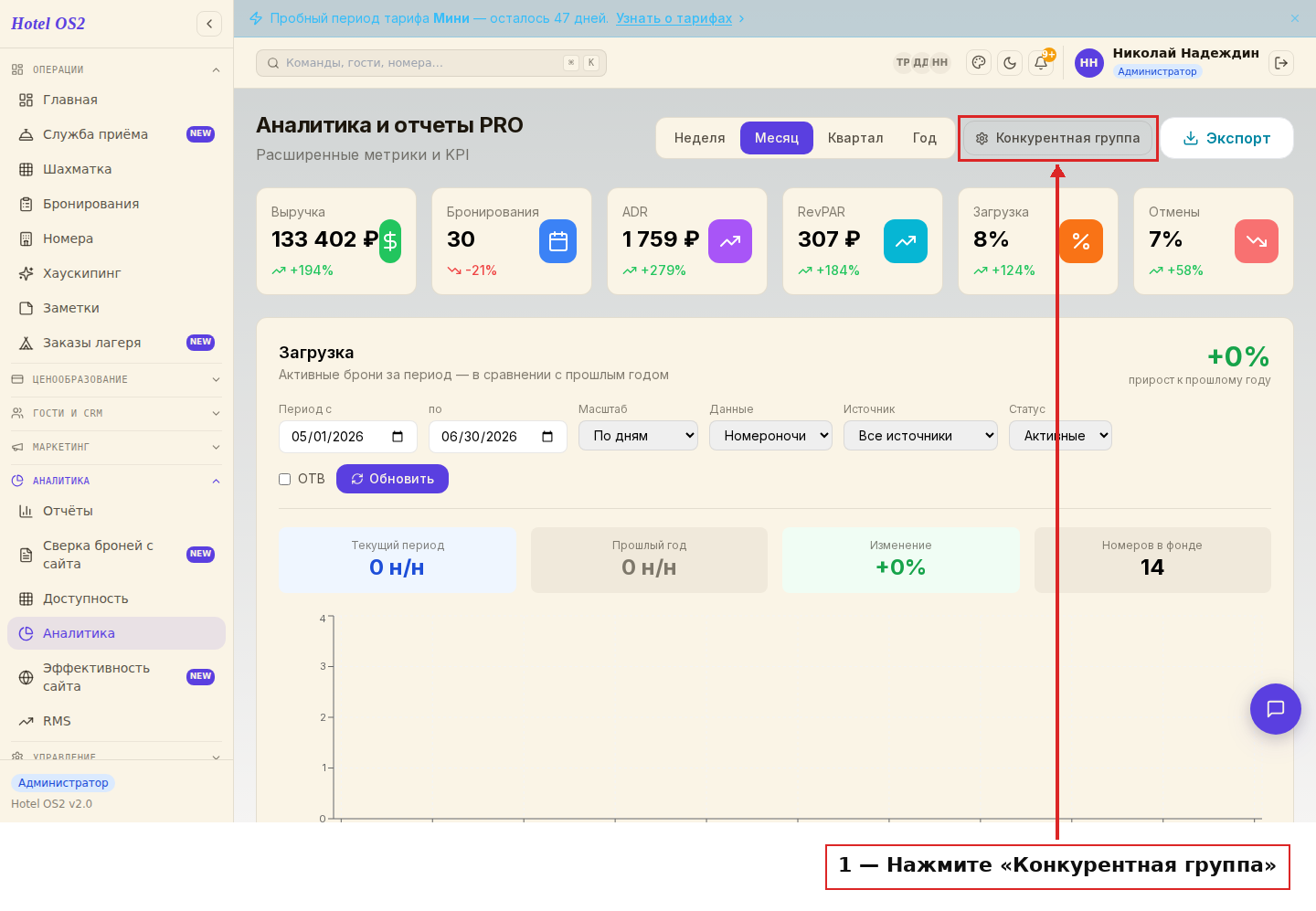This screenshot has width=1316, height=911.
Task: Click blue calendar Бронирования icon
Action: [x=557, y=241]
